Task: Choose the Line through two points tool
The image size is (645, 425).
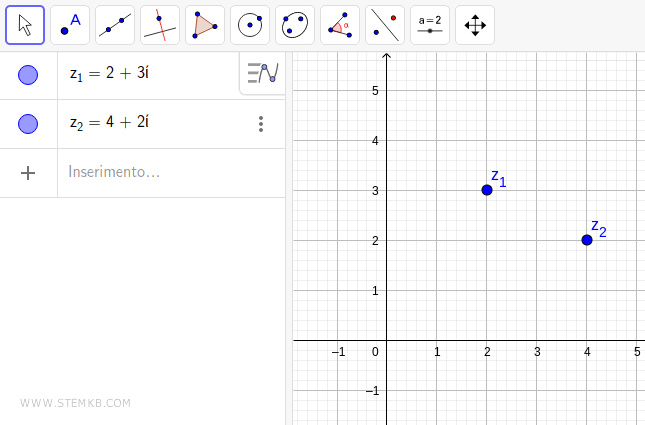Action: 115,25
